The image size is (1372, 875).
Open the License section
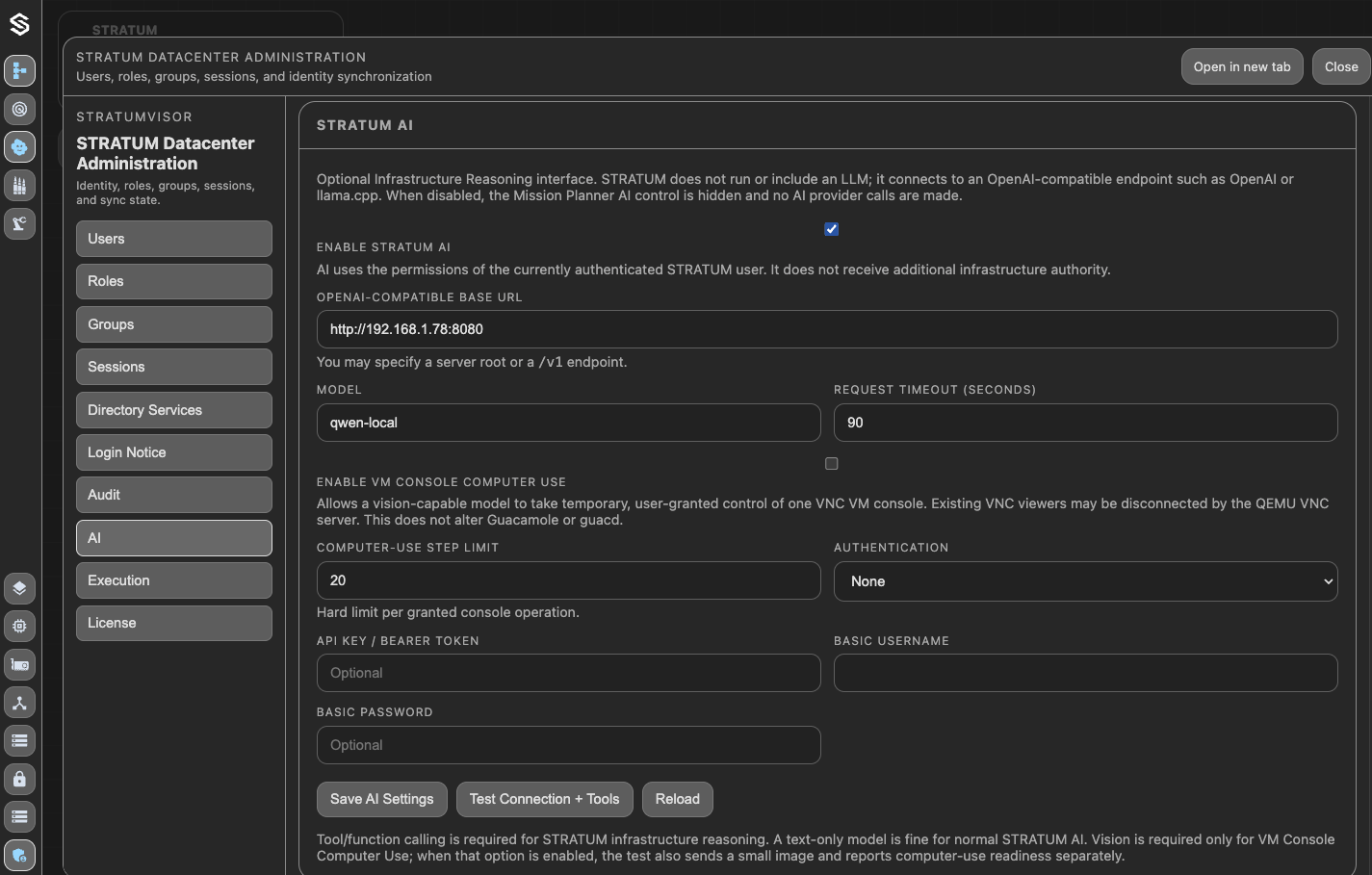tap(174, 623)
